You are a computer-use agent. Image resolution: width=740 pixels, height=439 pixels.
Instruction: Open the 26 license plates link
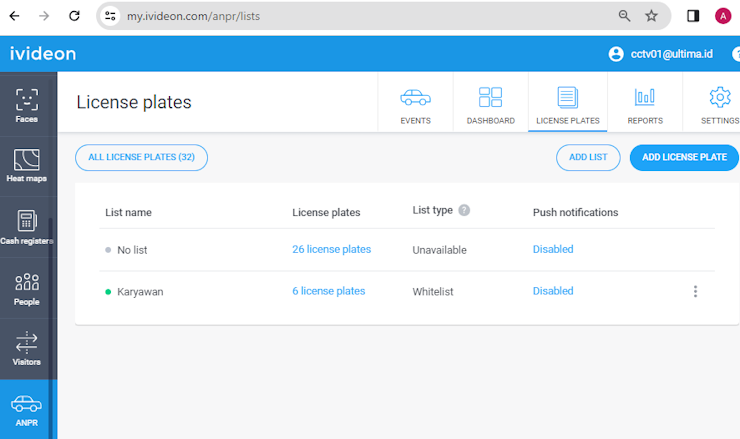click(x=331, y=249)
